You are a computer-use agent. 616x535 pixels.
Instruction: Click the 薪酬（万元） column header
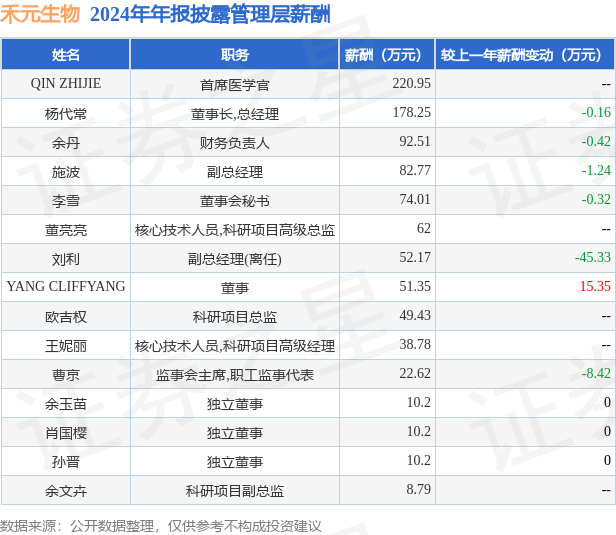387,55
